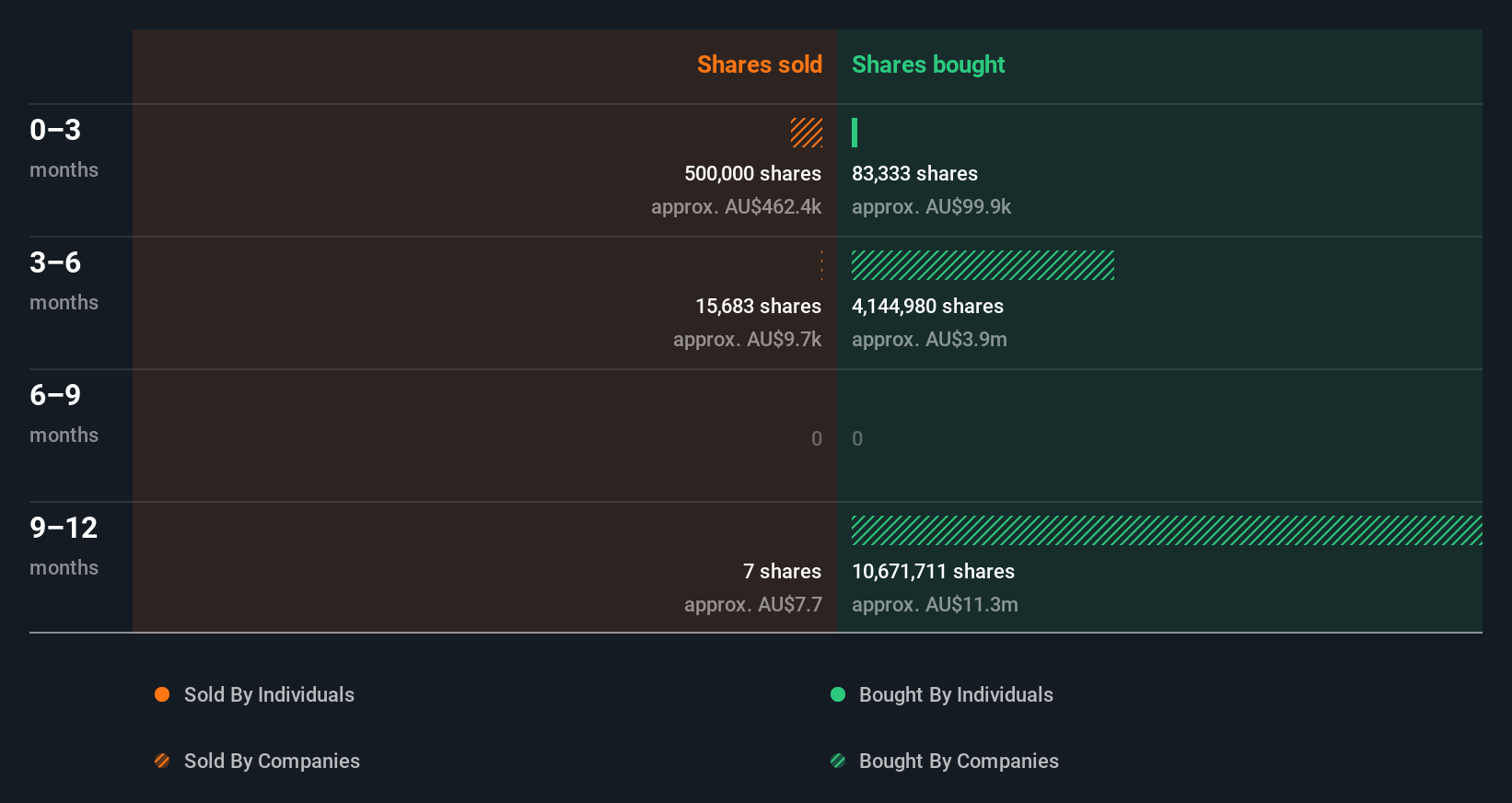Click the orange hatched 0–3 months sold bar
The width and height of the screenshot is (1512, 803).
807,133
